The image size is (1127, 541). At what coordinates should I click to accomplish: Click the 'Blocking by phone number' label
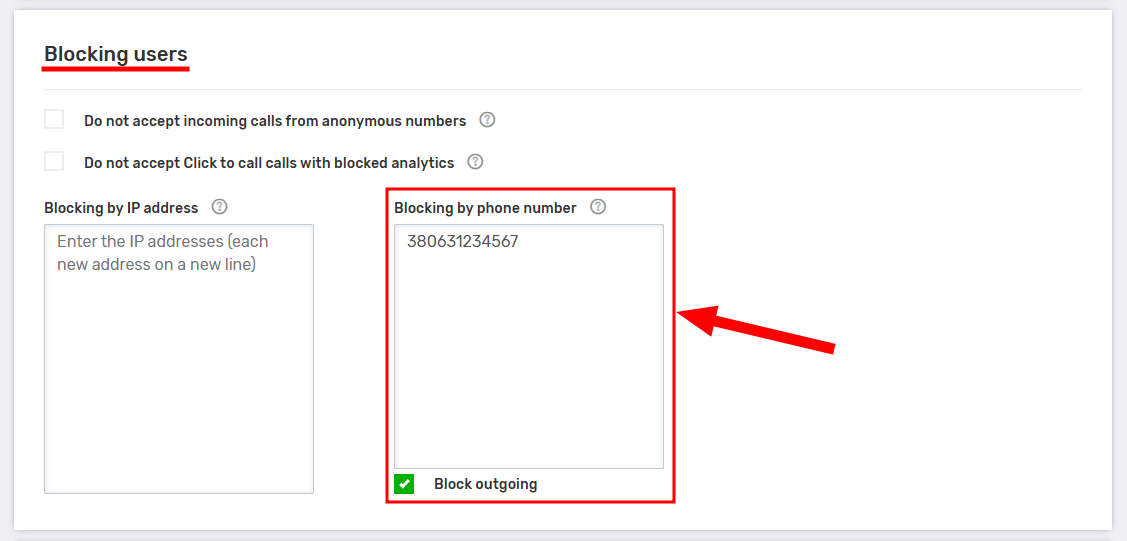coord(485,208)
